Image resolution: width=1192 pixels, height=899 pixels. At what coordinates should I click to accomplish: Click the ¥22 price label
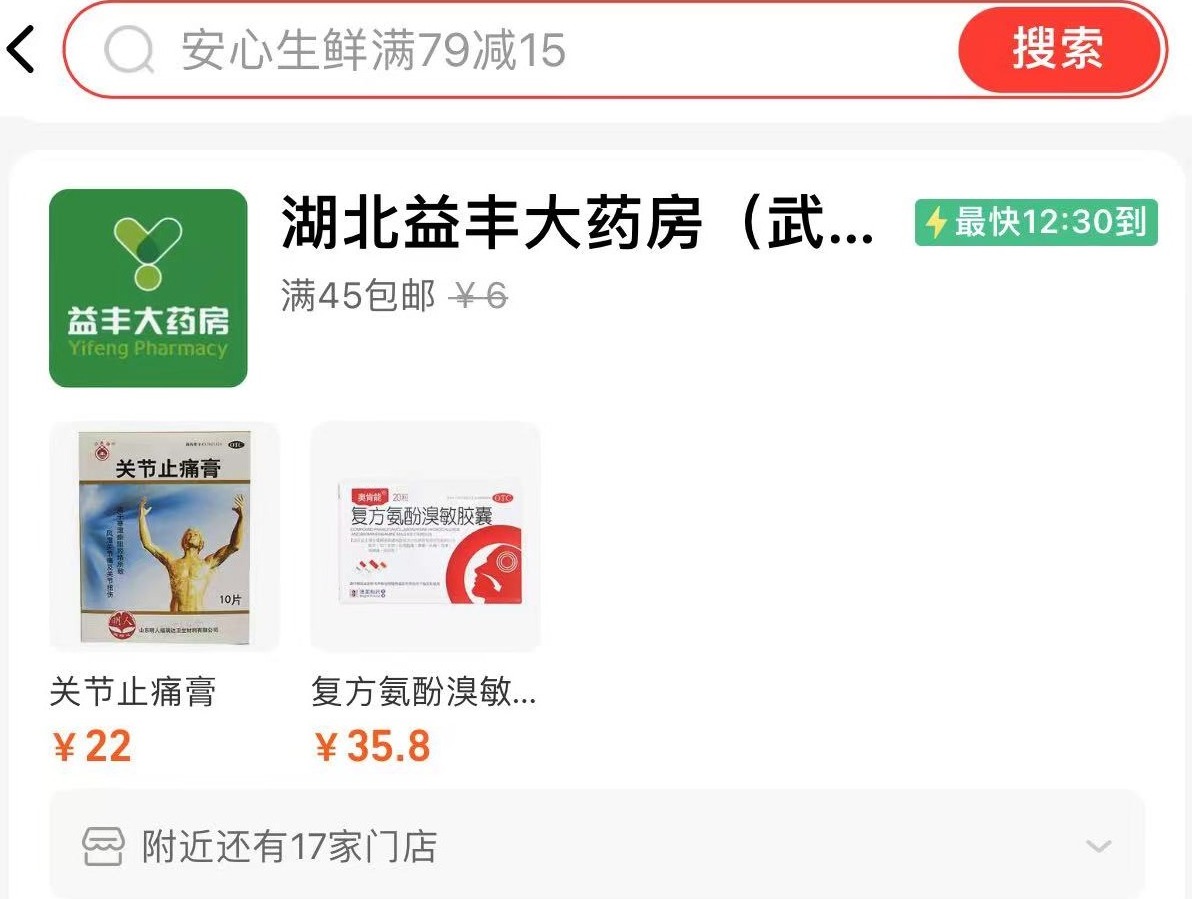coord(92,746)
